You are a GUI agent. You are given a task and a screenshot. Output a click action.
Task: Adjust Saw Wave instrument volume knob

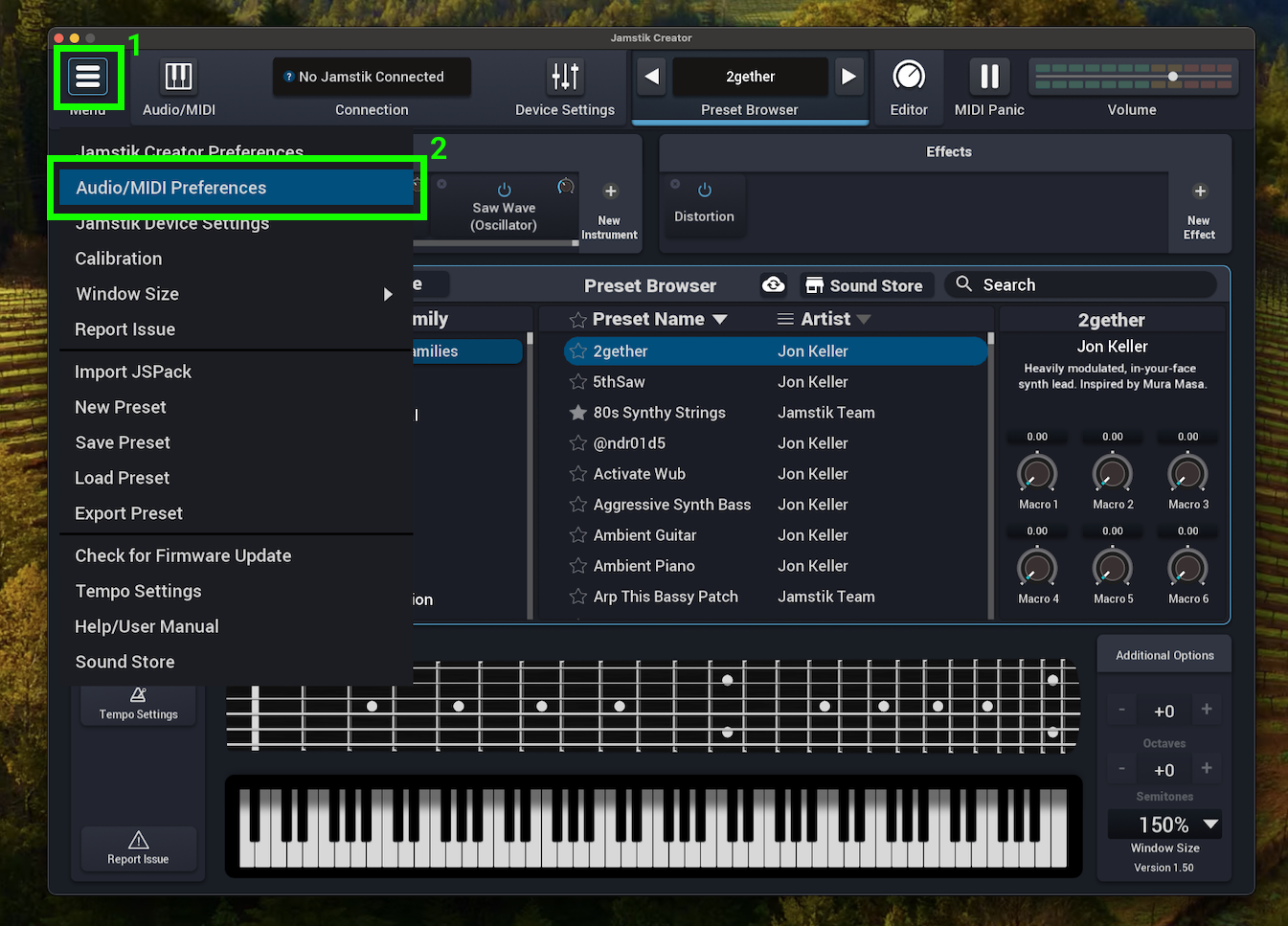pos(566,186)
